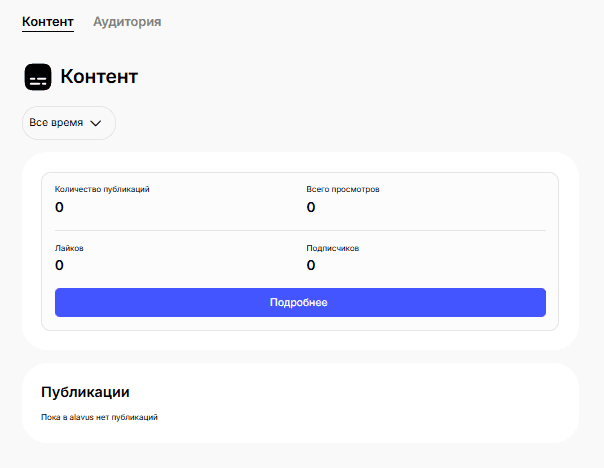604x468 pixels.
Task: Click the large Контент page heading
Action: tap(99, 77)
